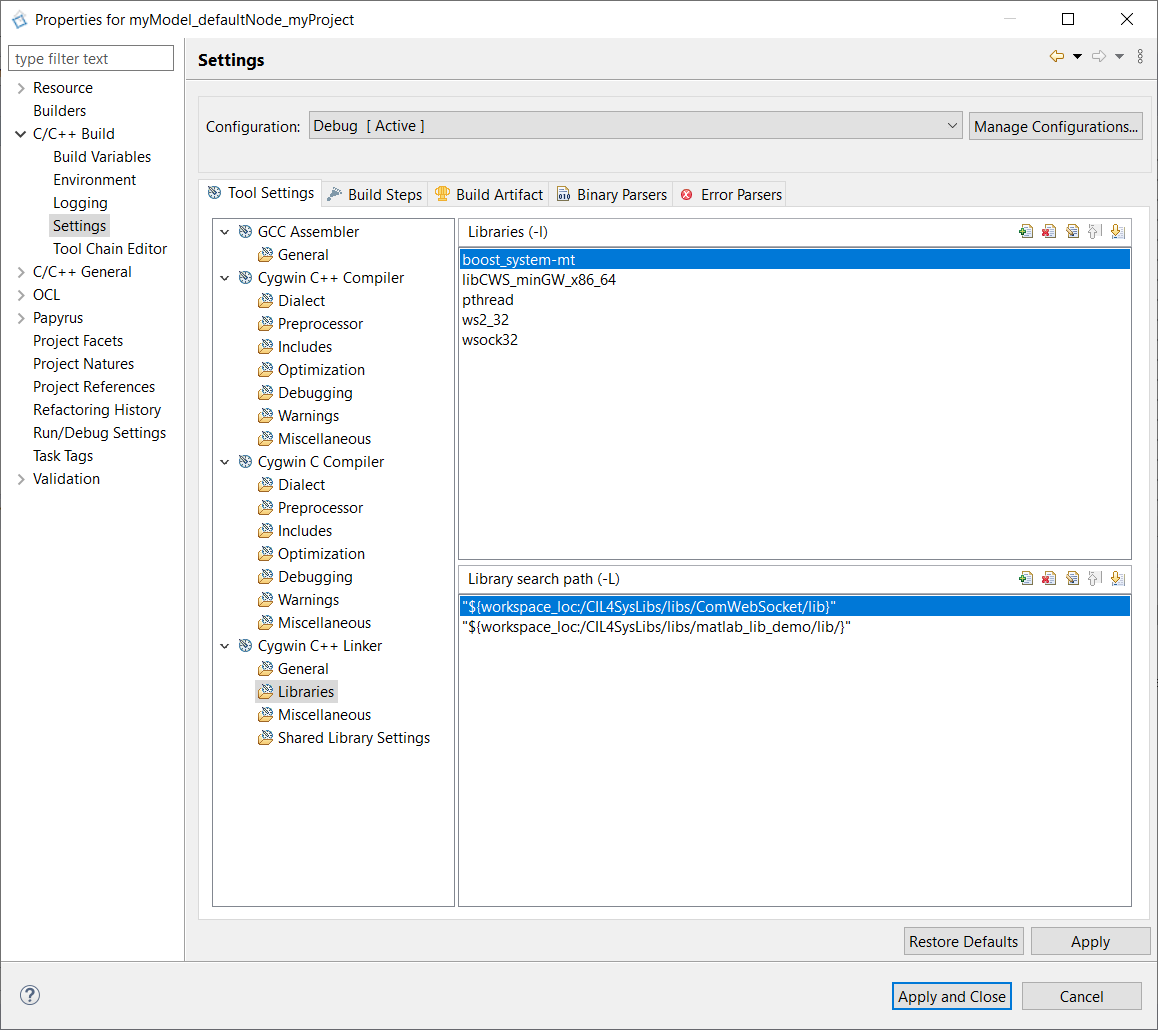Expand the C/C++ General category
This screenshot has width=1158, height=1030.
tap(21, 272)
